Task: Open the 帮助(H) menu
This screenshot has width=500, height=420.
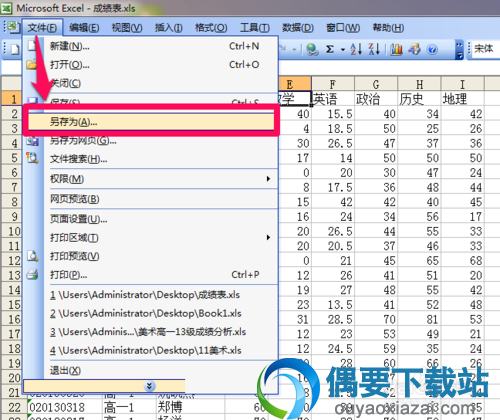Action: click(388, 28)
